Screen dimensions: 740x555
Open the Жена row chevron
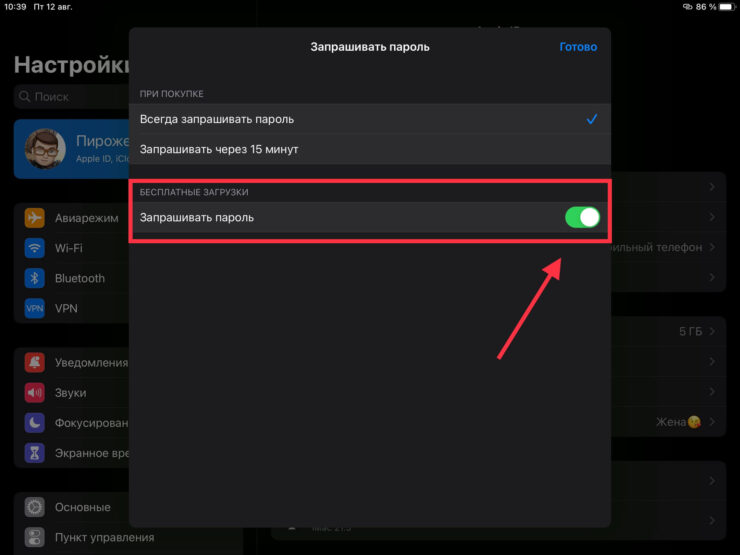coord(711,422)
